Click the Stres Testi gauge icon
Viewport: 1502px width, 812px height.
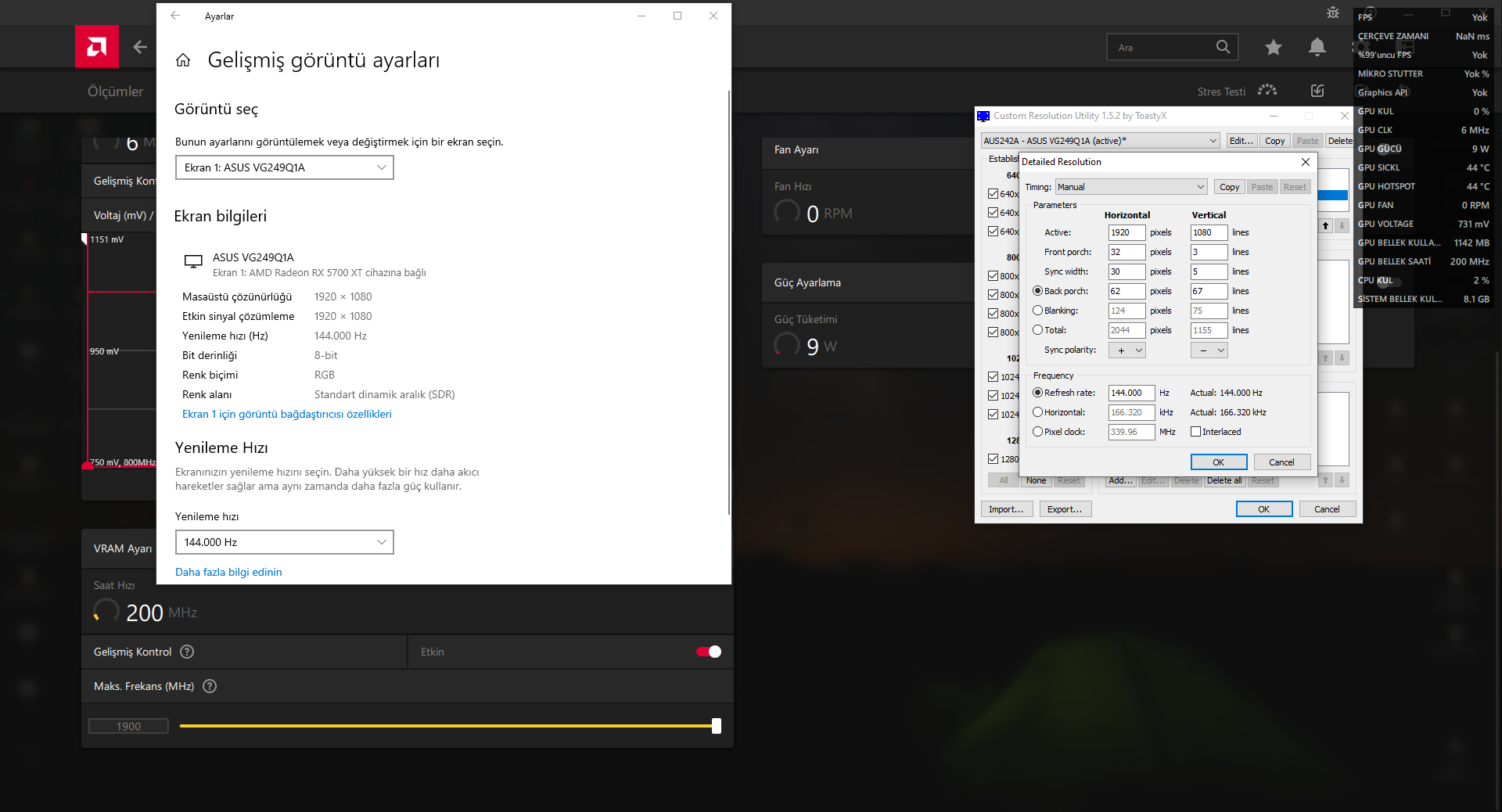pos(1267,91)
